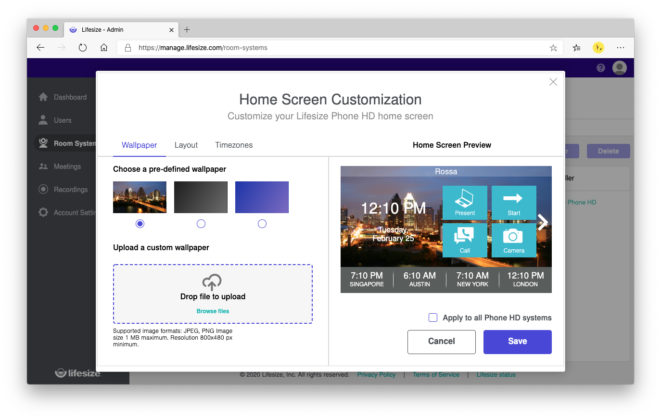Open Recordings in the sidebar
Viewport: 661px width, 420px height.
63,189
